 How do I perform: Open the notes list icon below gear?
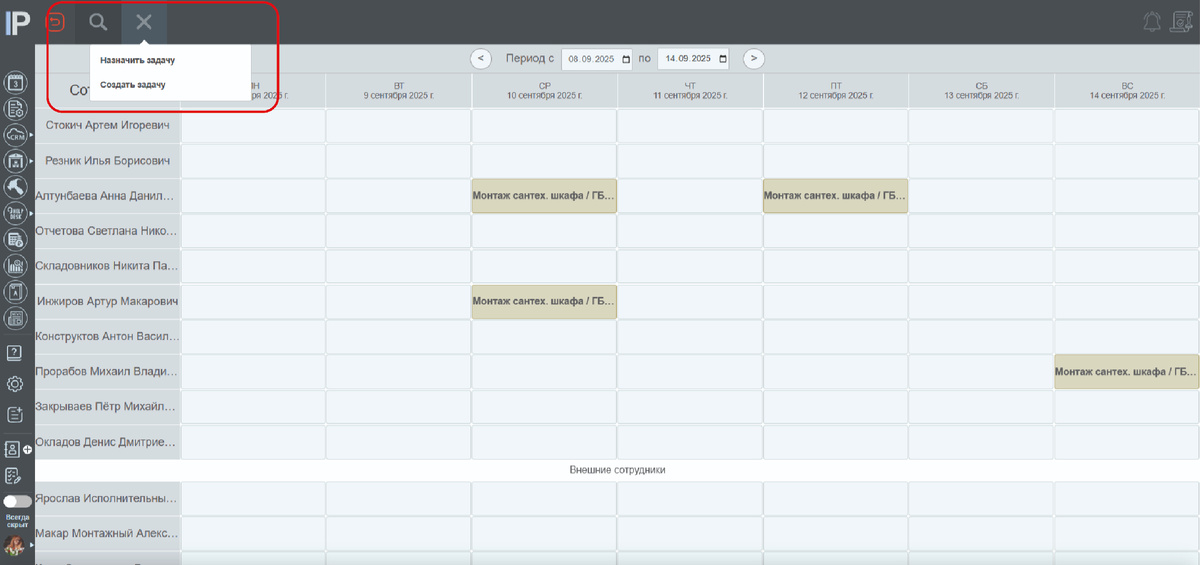point(15,415)
